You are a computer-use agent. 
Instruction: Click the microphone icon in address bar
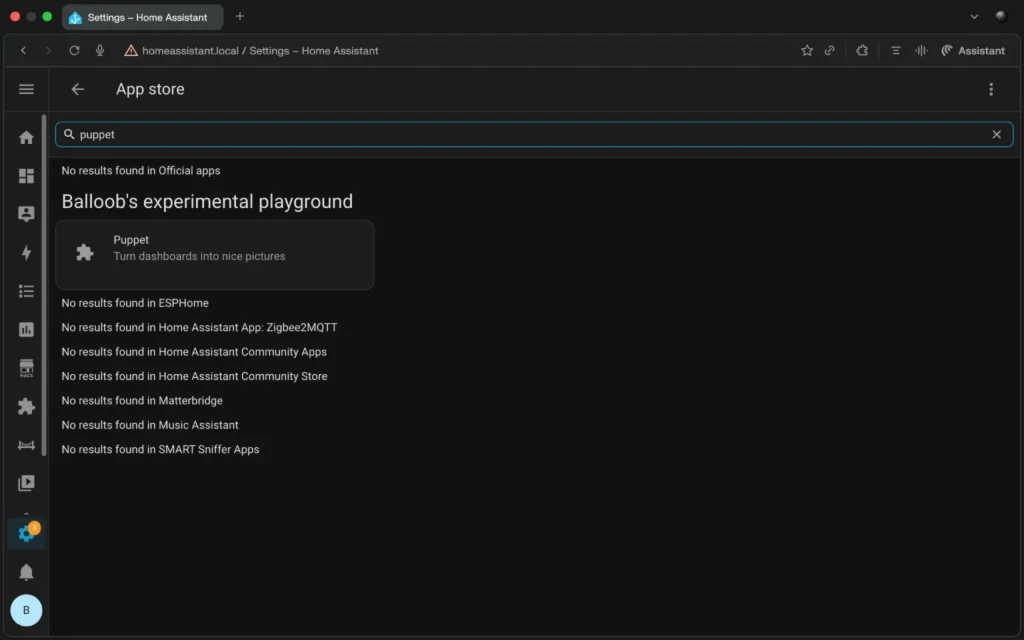pos(100,50)
